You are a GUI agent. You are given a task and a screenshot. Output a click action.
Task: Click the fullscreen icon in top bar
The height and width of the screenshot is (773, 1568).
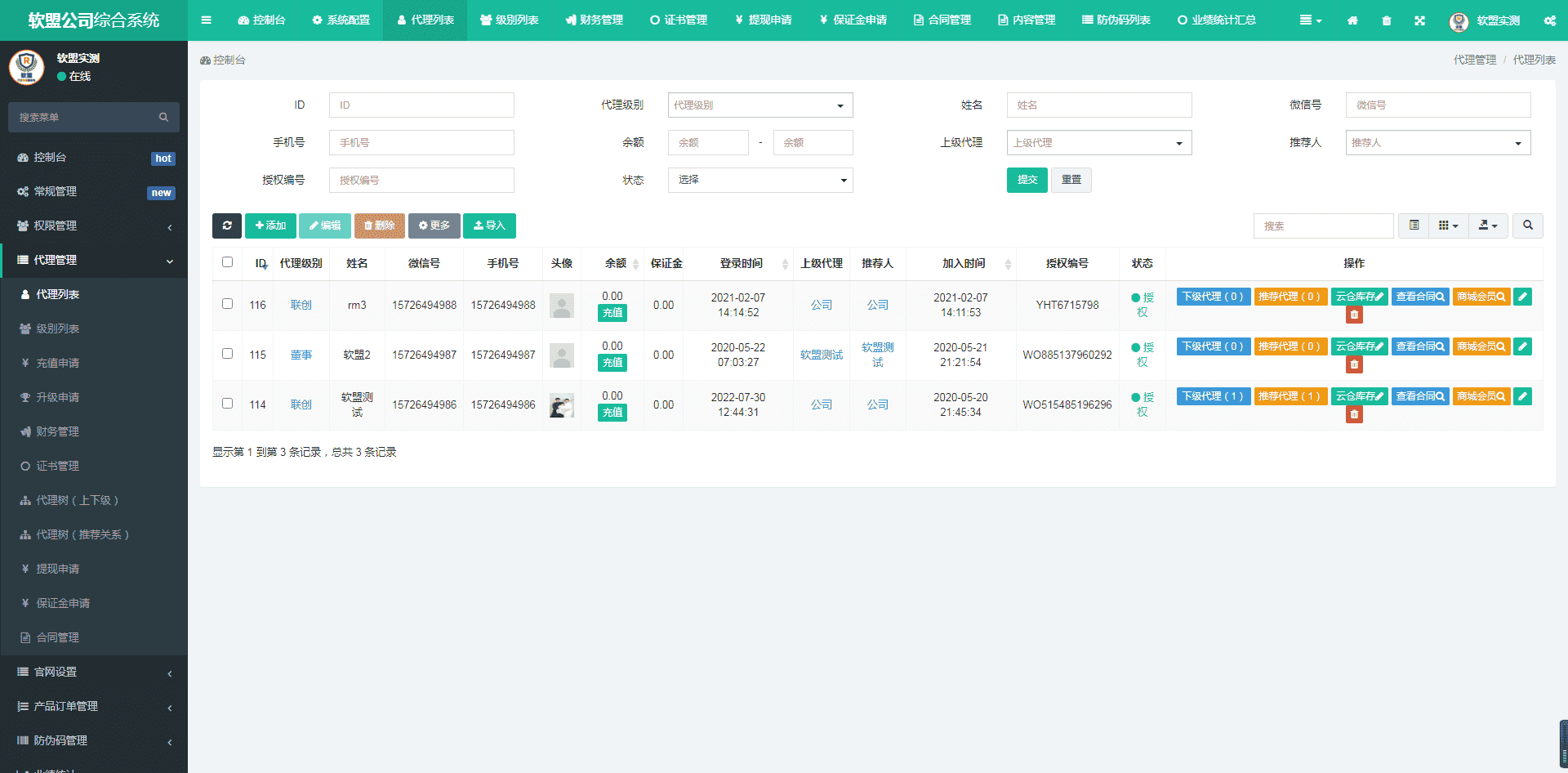(x=1419, y=20)
